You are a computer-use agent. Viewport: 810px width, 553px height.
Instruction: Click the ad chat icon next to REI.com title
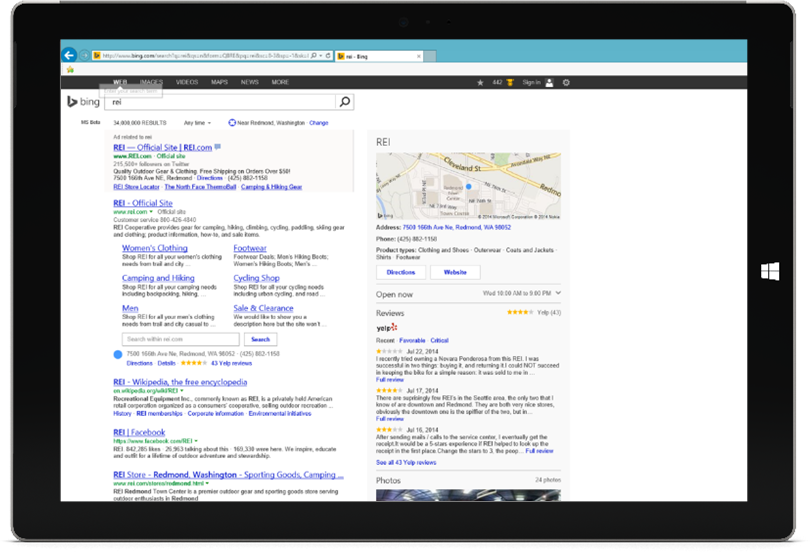point(217,147)
